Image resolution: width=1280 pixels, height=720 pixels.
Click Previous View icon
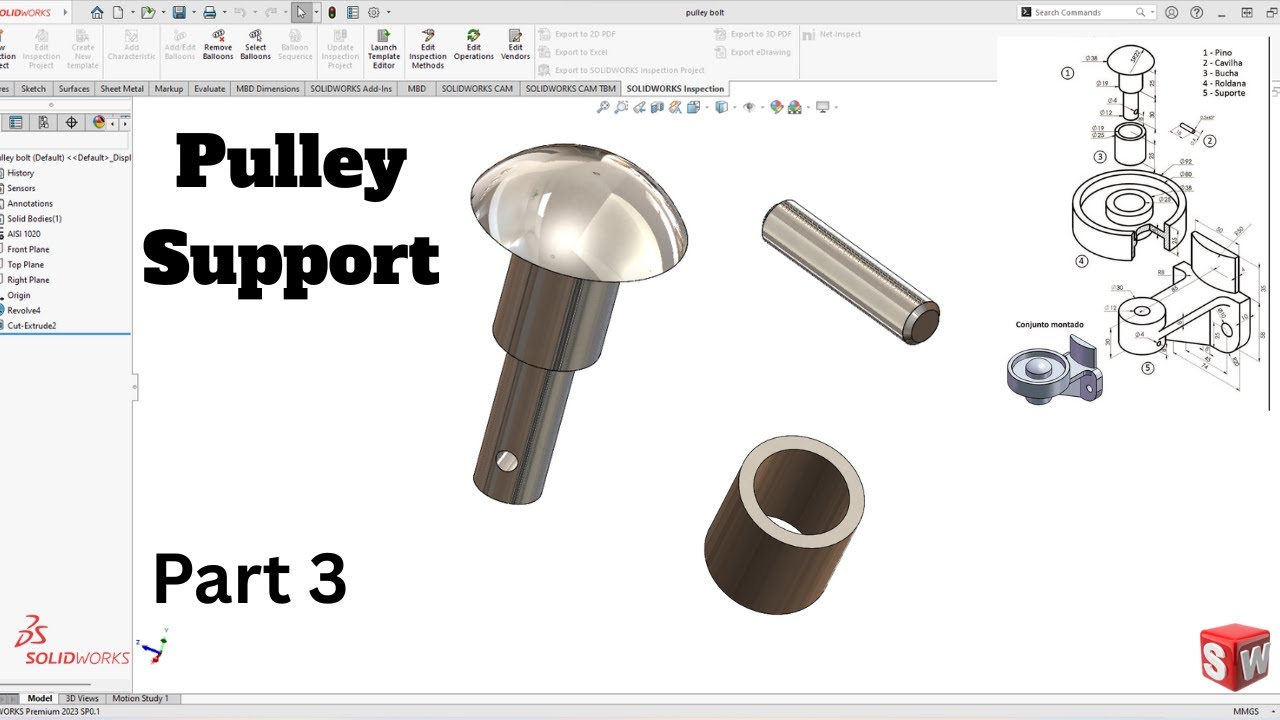639,107
